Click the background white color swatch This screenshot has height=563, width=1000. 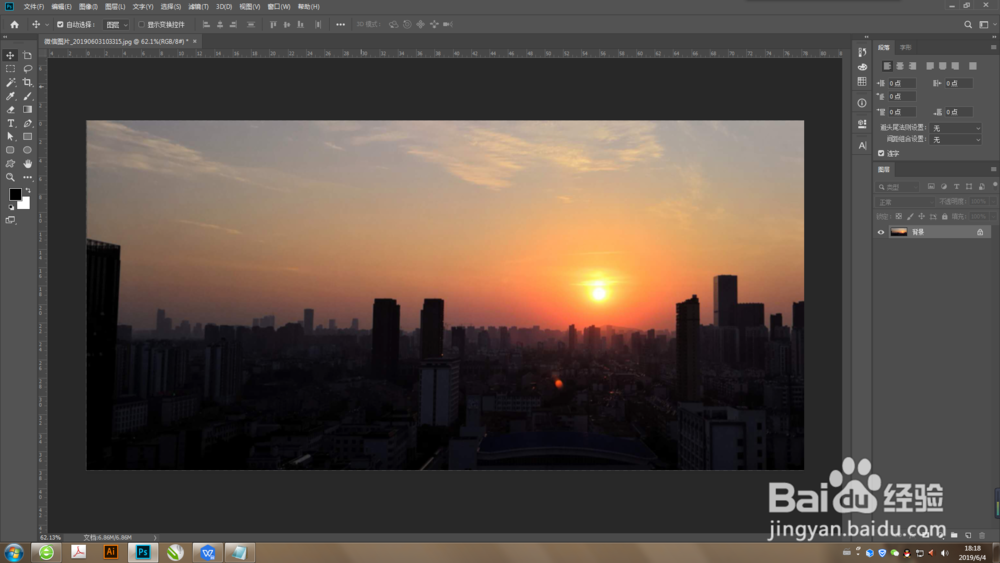coord(25,205)
